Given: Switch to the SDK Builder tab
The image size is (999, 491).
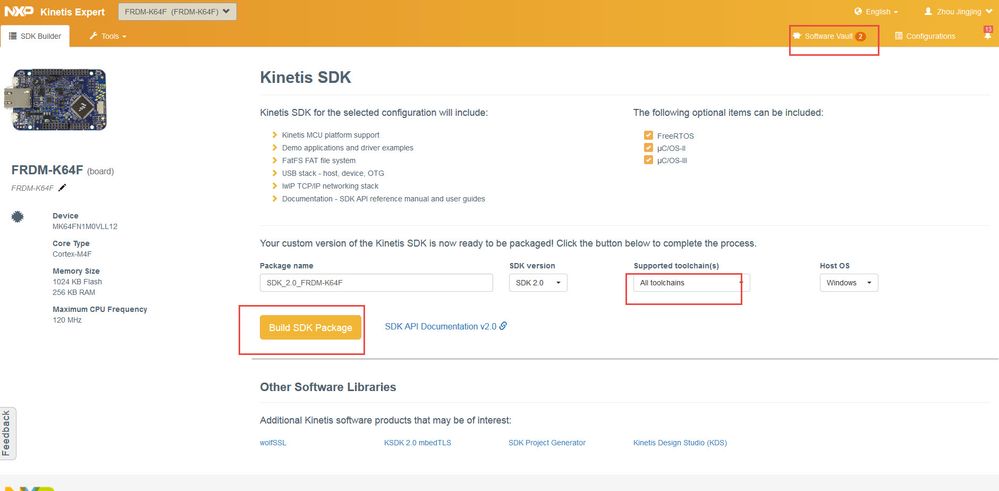Looking at the screenshot, I should (x=36, y=36).
